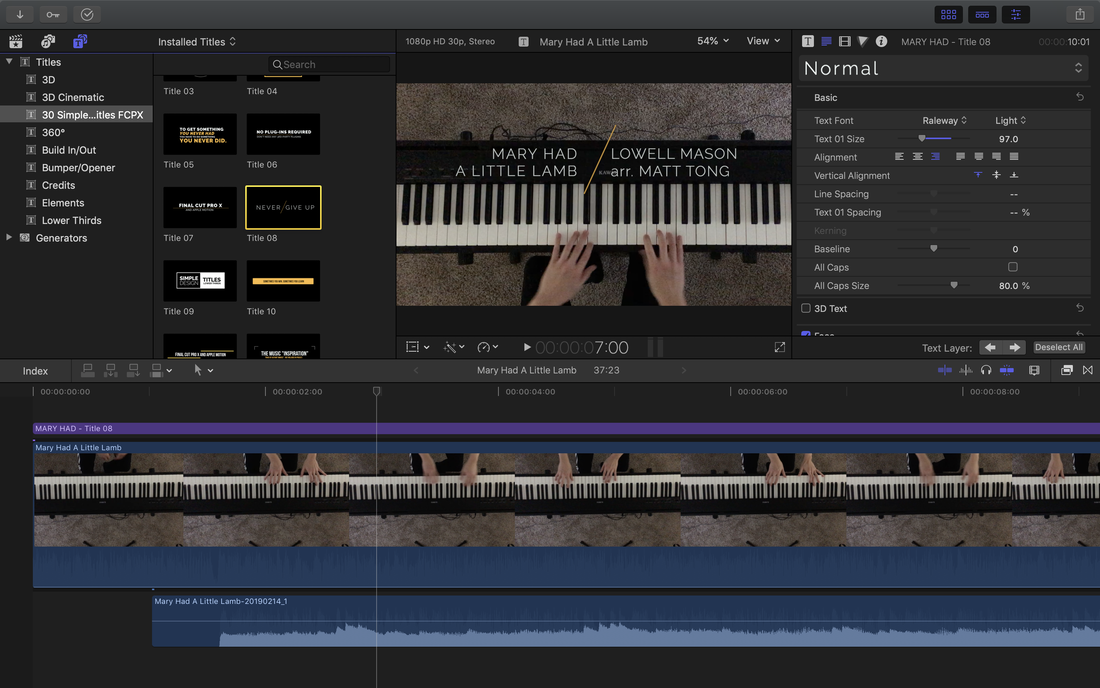1100x688 pixels.
Task: Expand the Generators category
Action: click(x=10, y=238)
